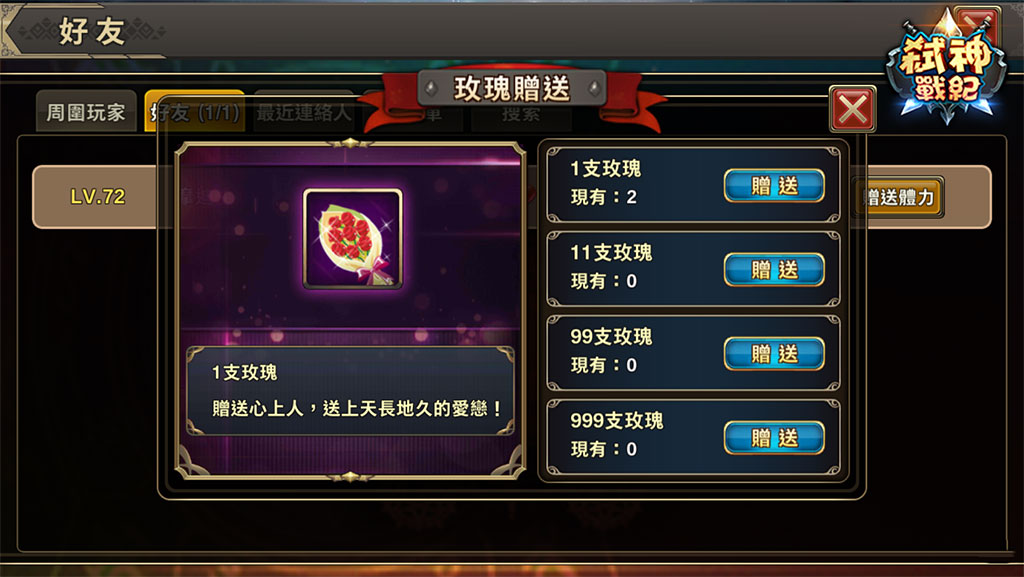Select the 999支玫瑰 row
Viewport: 1024px width, 577px height.
(x=693, y=437)
